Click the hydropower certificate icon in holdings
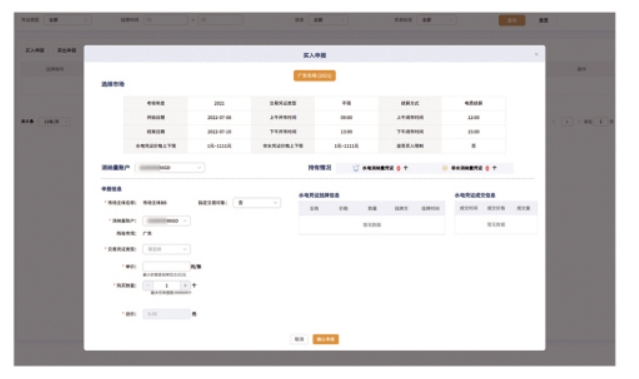The height and width of the screenshot is (379, 639). click(x=356, y=168)
